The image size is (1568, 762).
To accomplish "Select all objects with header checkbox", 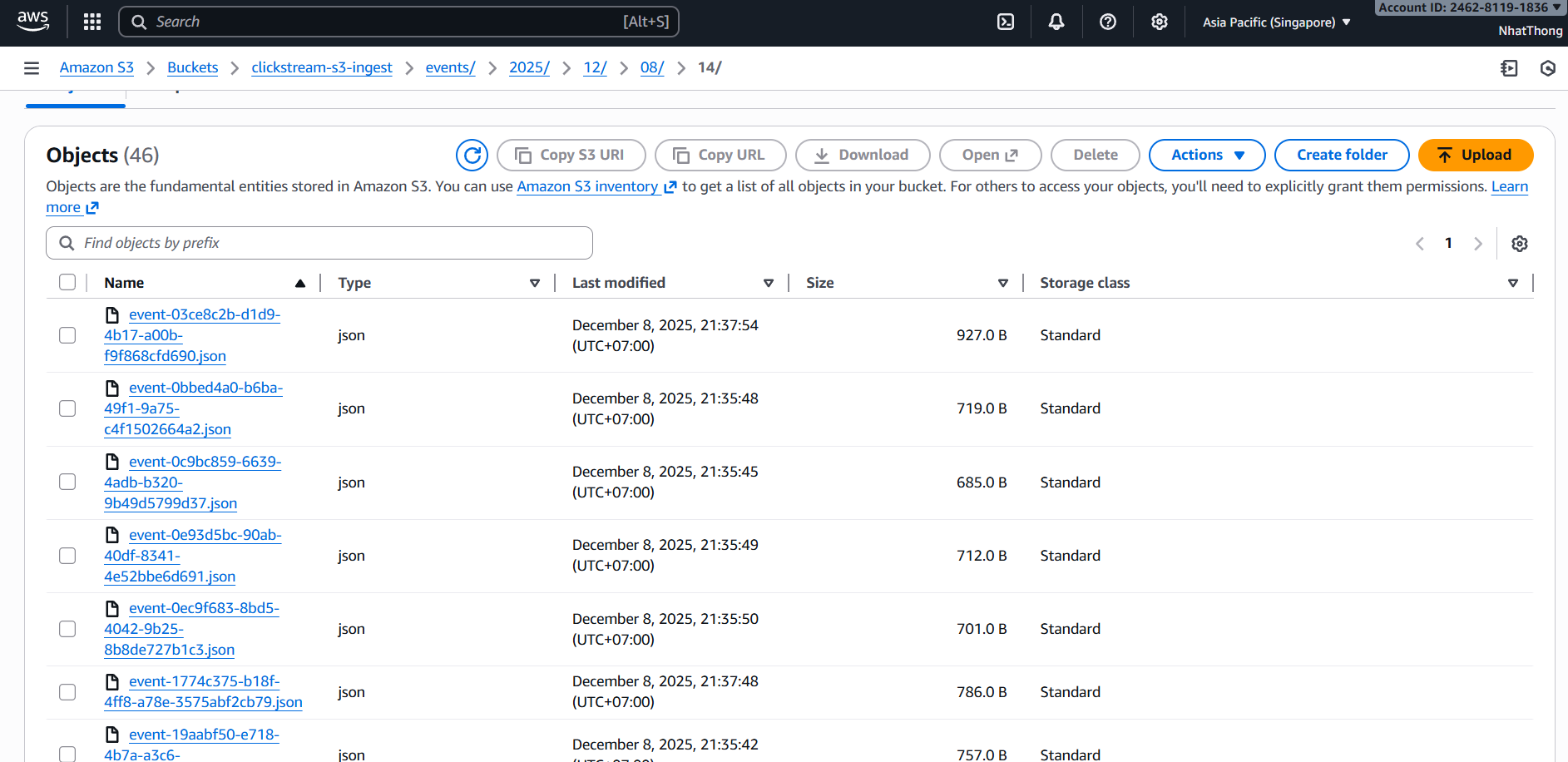I will (67, 283).
